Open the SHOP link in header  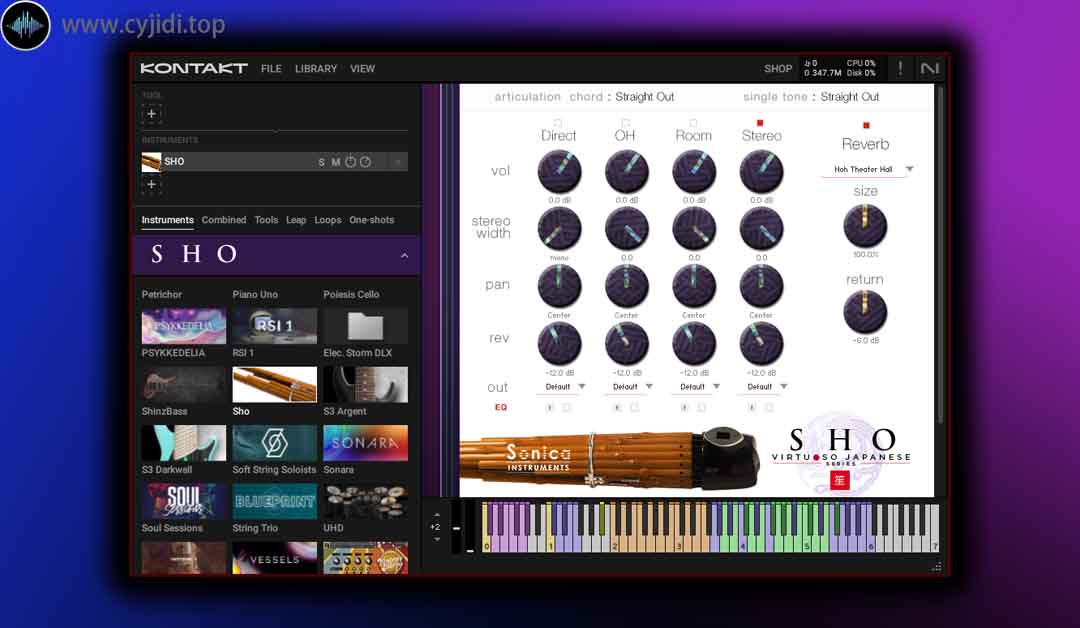[778, 69]
